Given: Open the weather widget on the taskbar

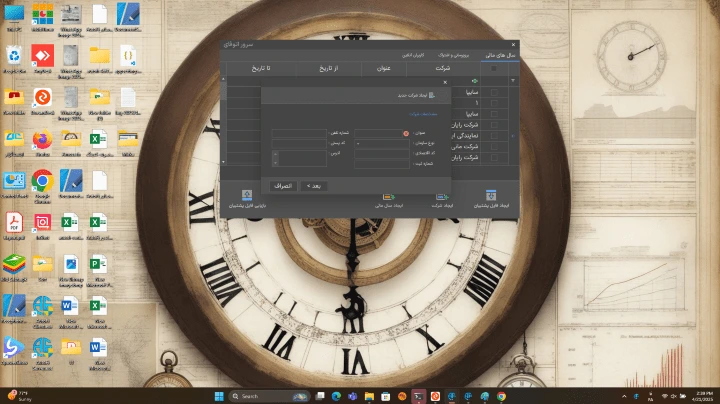Looking at the screenshot, I should click(20, 396).
